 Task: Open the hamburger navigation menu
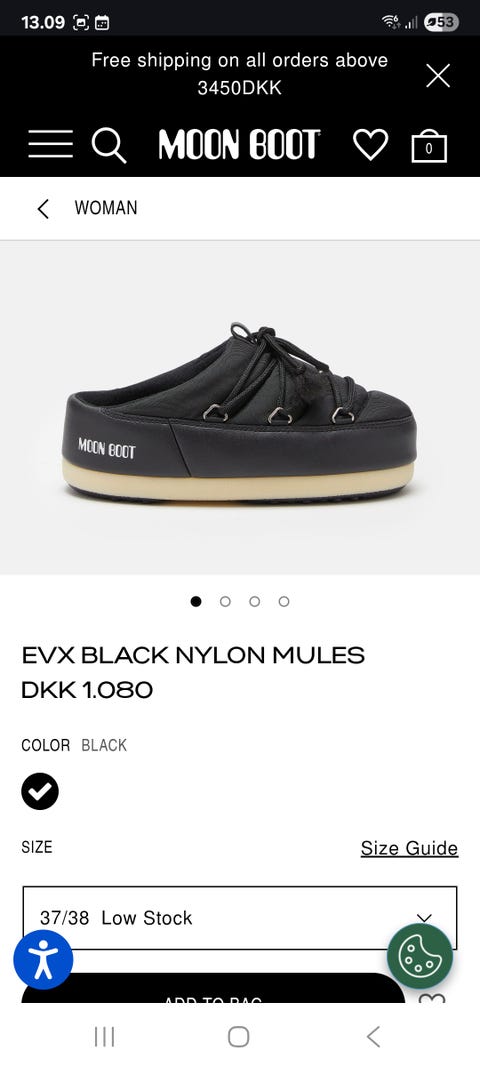[50, 144]
